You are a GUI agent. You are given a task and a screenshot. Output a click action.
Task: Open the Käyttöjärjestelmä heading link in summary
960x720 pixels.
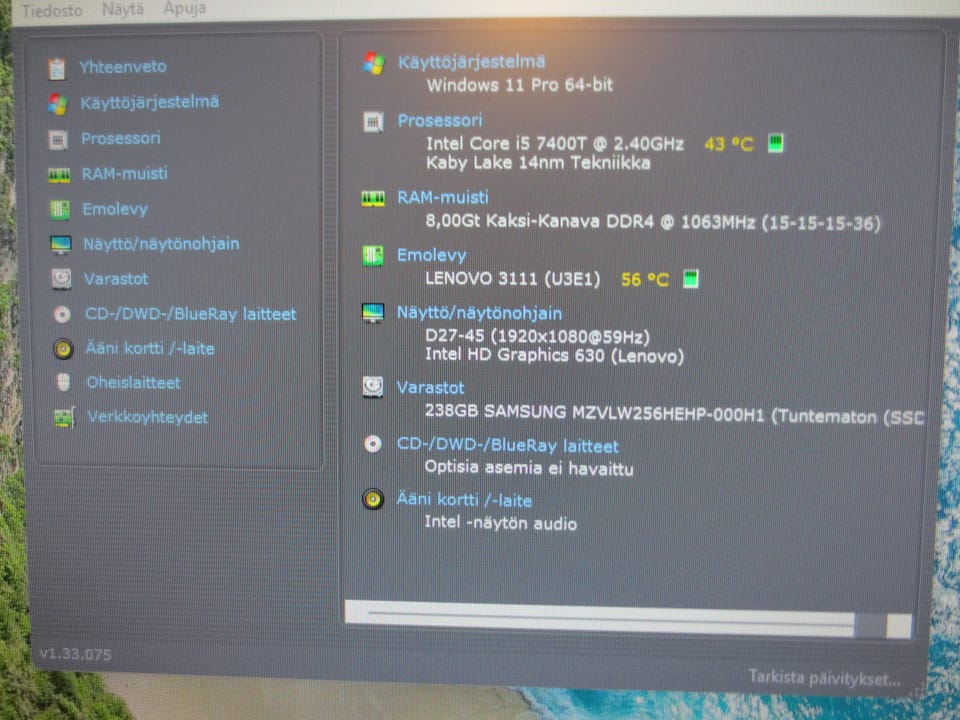471,62
